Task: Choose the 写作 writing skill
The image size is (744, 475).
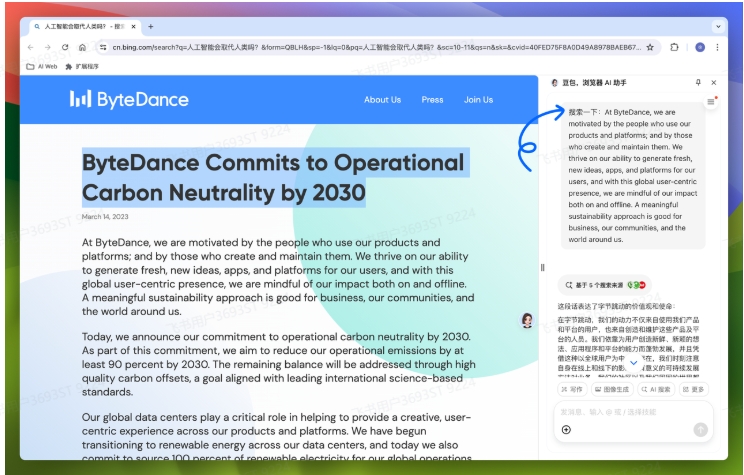Action: [572, 389]
